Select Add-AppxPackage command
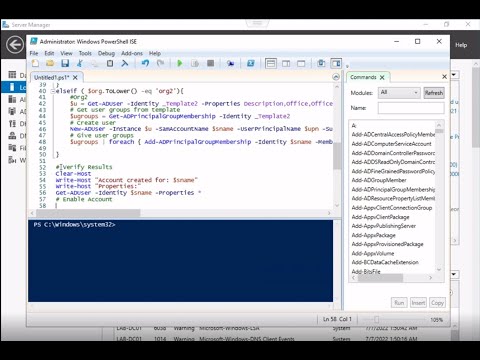 373,235
